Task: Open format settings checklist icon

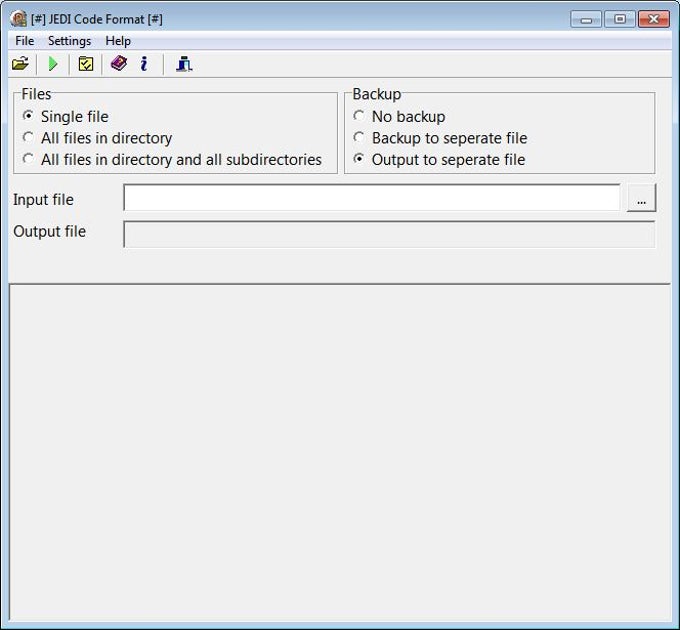Action: [x=86, y=64]
